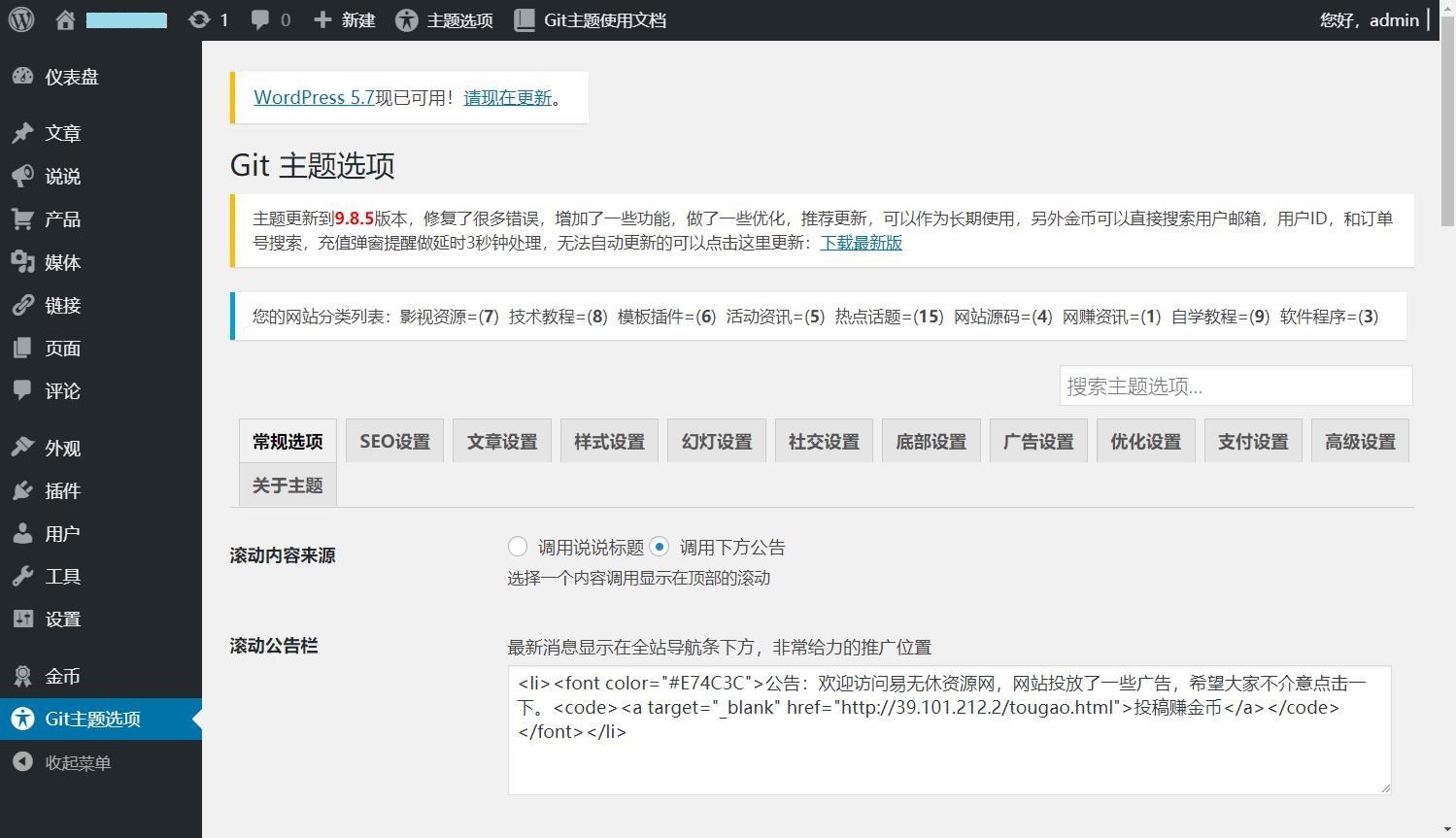Open the 仪表盘 dashboard menu
The height and width of the screenshot is (838, 1456).
pos(71,77)
